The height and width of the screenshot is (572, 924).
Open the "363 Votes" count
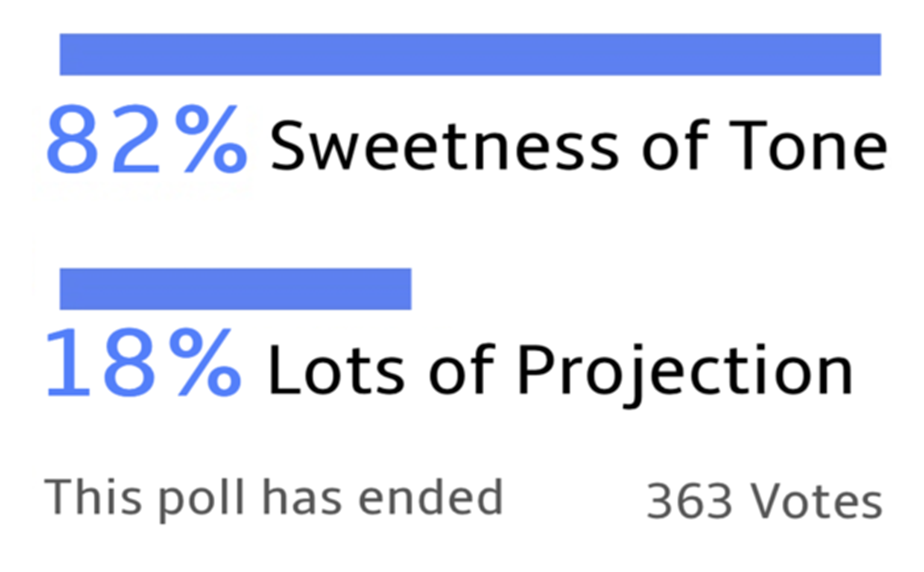[764, 501]
